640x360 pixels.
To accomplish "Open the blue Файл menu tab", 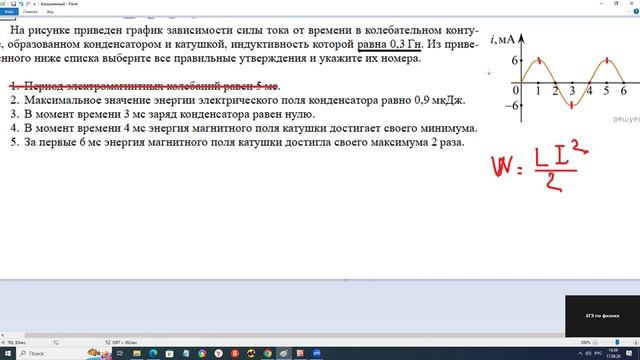I will pos(9,12).
